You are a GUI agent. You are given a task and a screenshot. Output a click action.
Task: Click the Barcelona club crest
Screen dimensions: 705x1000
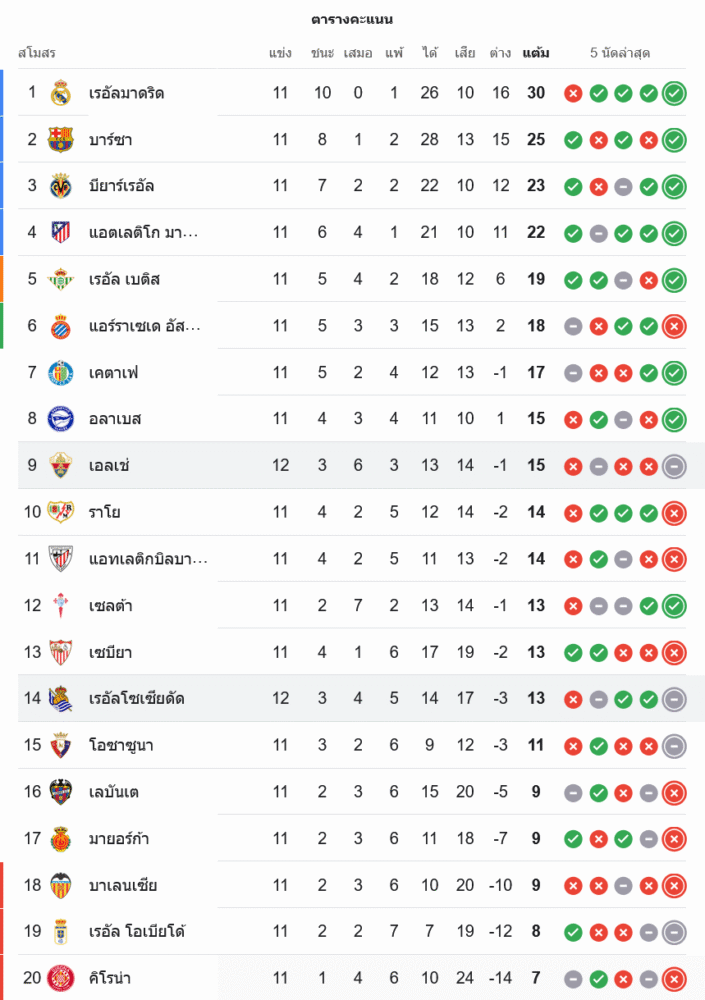pyautogui.click(x=61, y=139)
